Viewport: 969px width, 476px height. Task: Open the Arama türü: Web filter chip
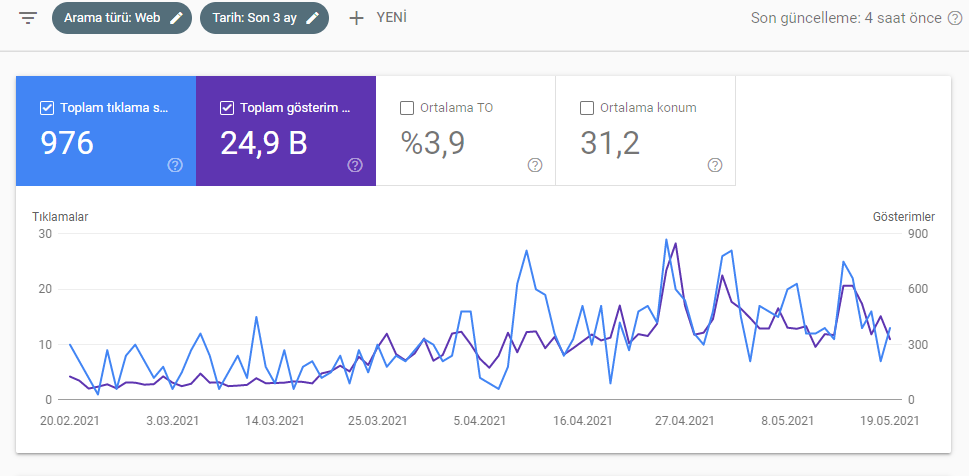[x=122, y=18]
